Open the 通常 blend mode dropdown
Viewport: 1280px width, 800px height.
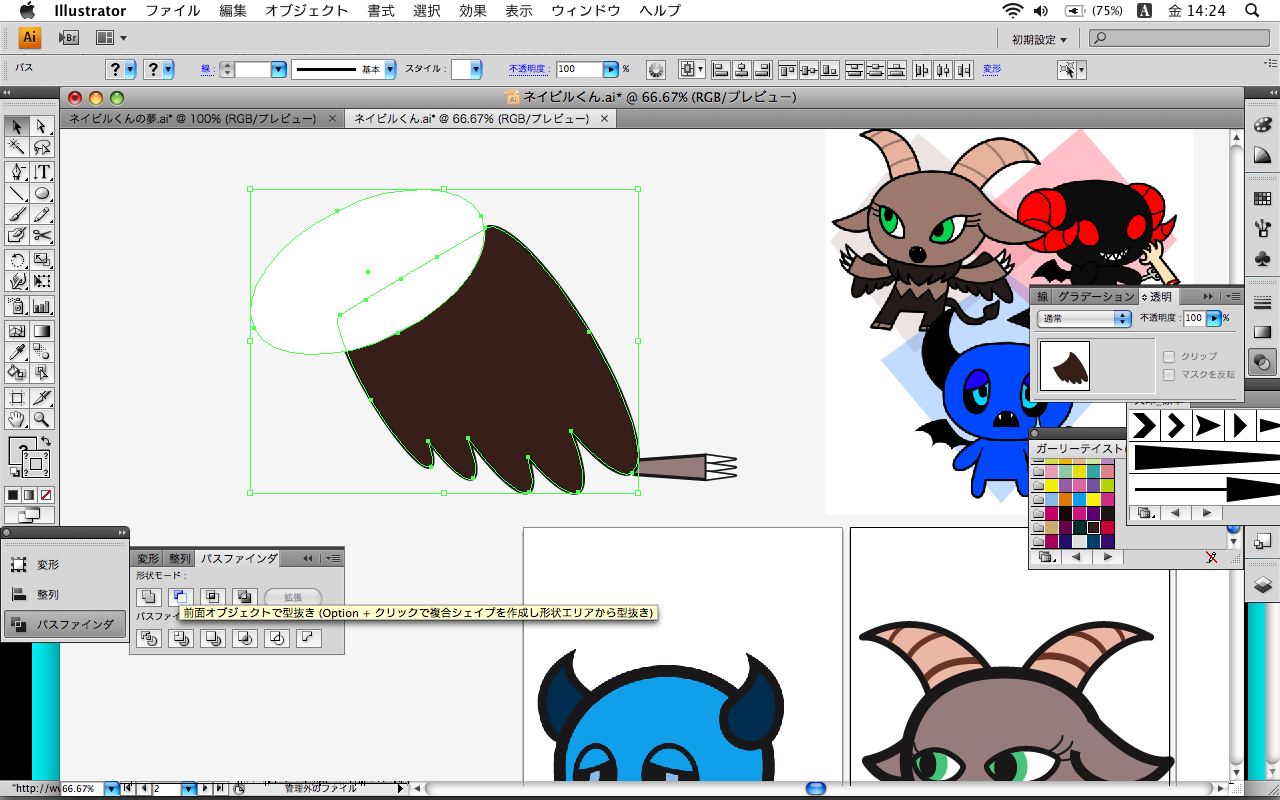(1085, 318)
